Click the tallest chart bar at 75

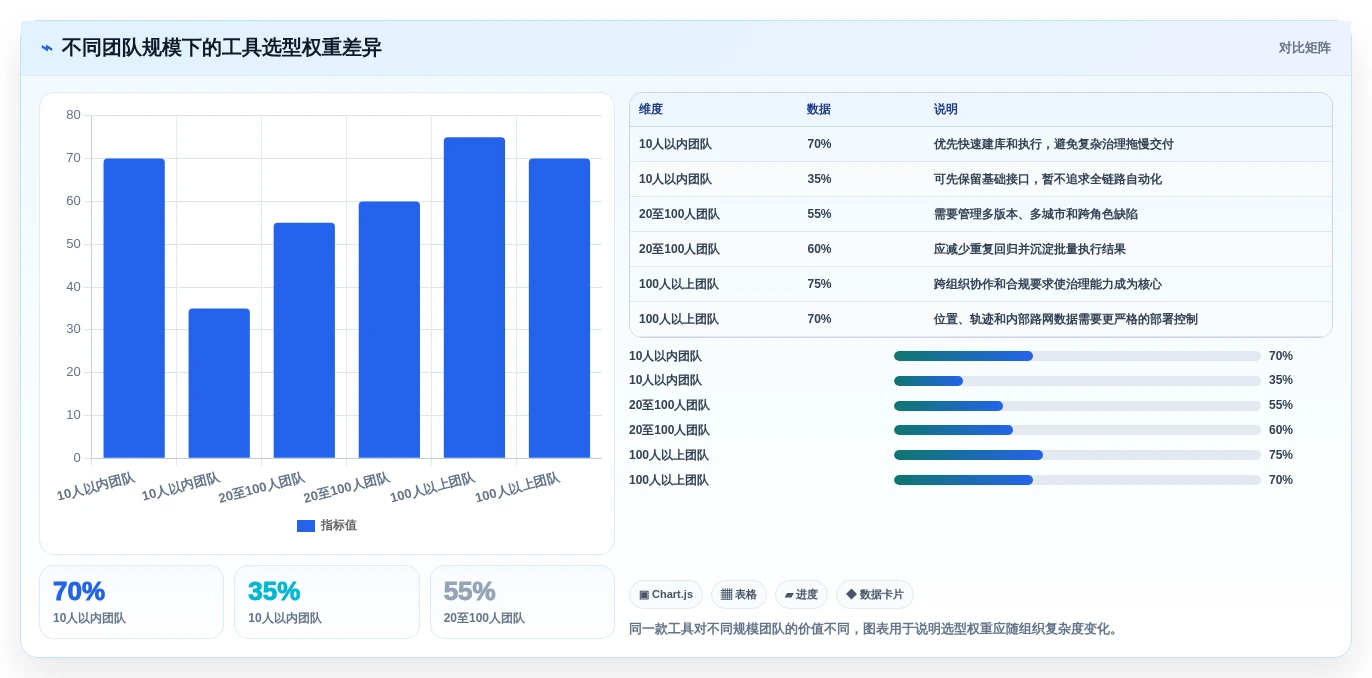474,298
